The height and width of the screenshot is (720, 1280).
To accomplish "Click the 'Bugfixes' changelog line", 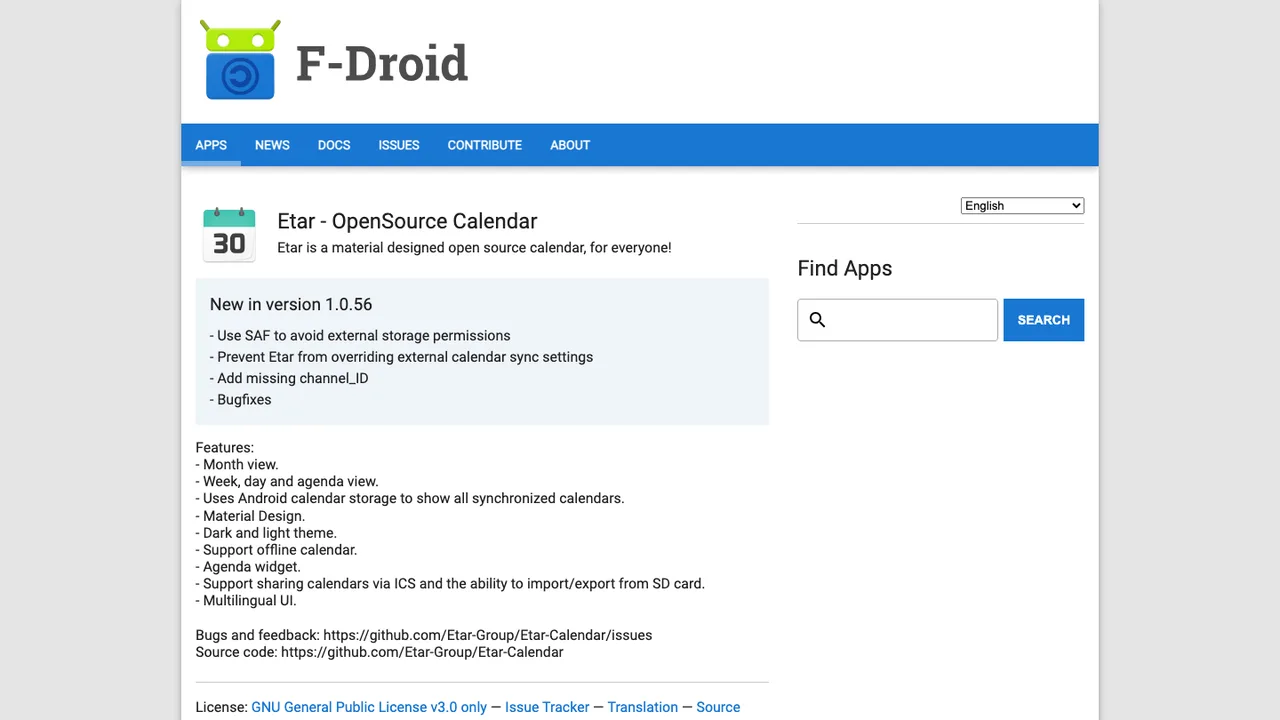I will 241,399.
